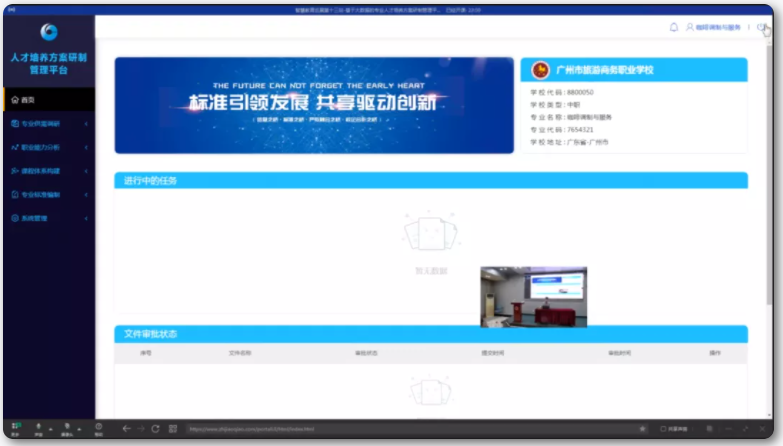This screenshot has height=446, width=783.
Task: Click the power logout icon
Action: point(761,27)
